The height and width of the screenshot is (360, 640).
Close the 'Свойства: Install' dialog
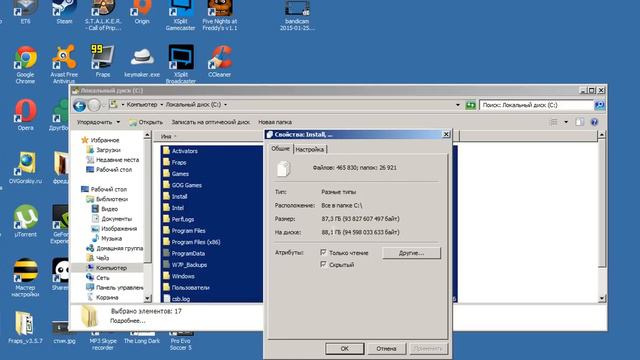(x=446, y=134)
